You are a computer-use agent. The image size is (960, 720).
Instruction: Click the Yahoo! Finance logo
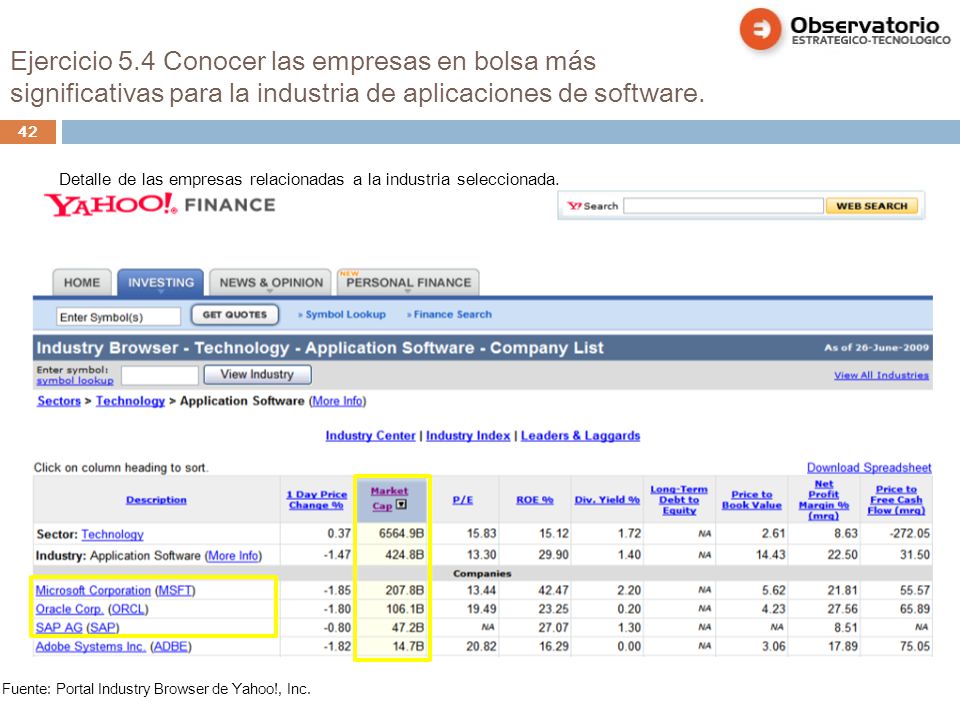[159, 204]
